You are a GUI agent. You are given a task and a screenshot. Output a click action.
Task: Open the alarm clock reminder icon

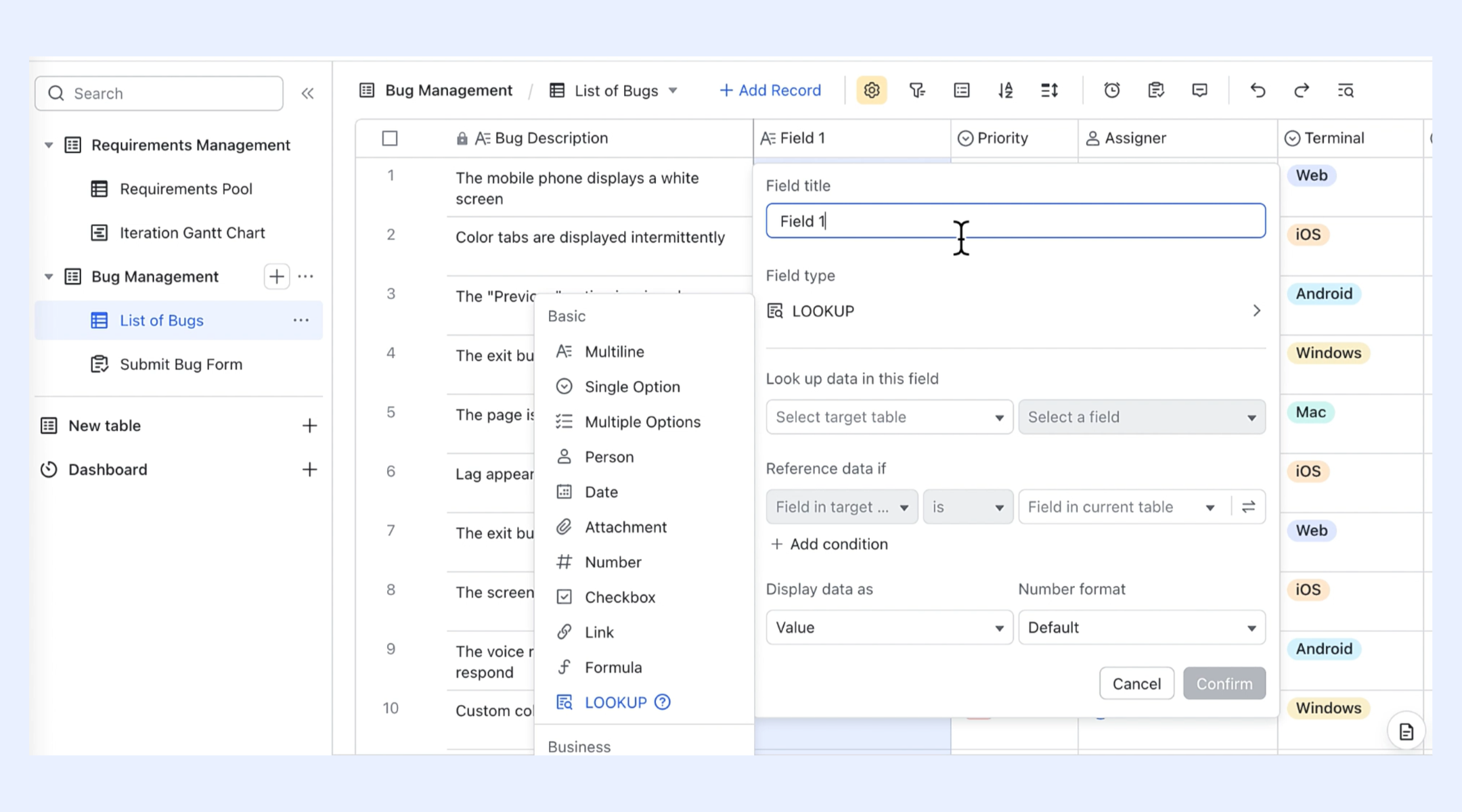click(x=1112, y=90)
